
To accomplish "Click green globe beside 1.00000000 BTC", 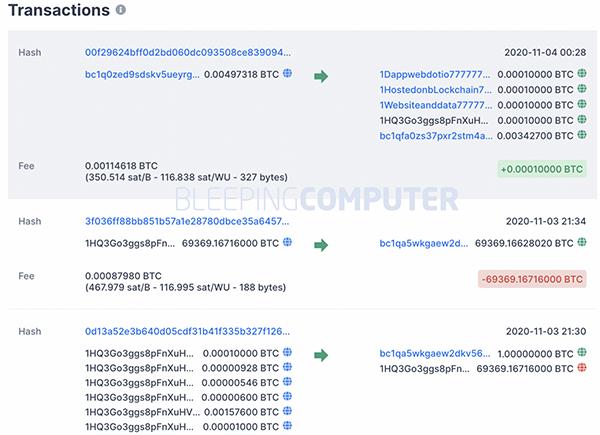I will 582,352.
